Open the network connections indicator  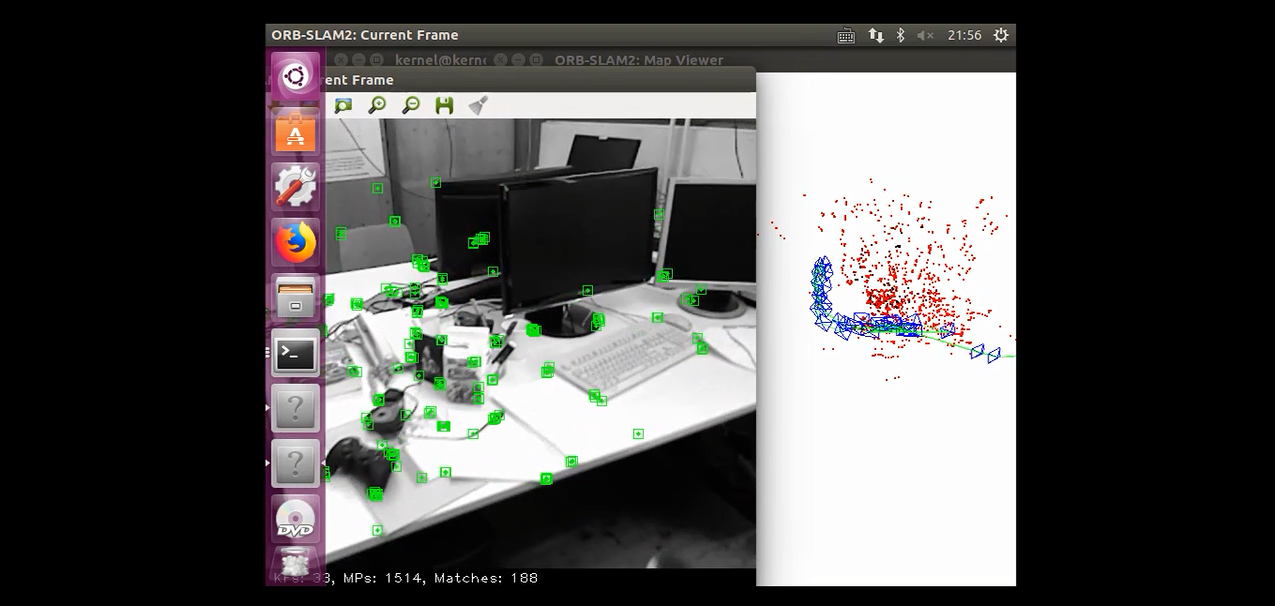coord(876,35)
